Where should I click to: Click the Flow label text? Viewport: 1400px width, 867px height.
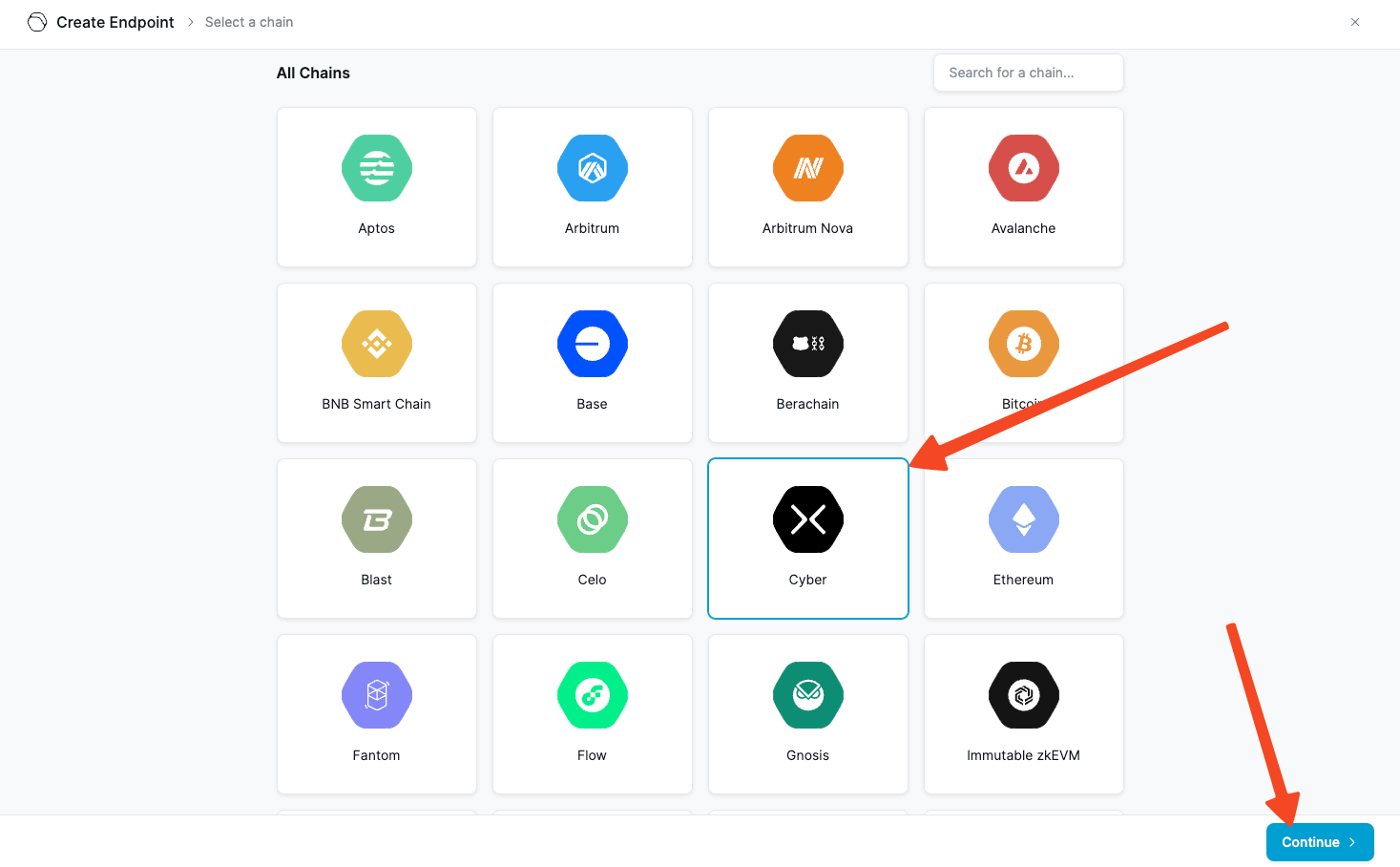[593, 755]
